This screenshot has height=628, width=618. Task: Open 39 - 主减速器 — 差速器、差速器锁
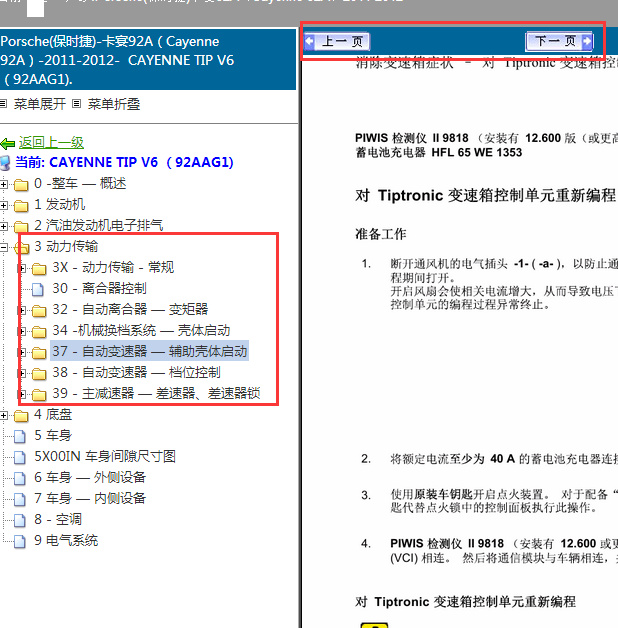pos(157,393)
